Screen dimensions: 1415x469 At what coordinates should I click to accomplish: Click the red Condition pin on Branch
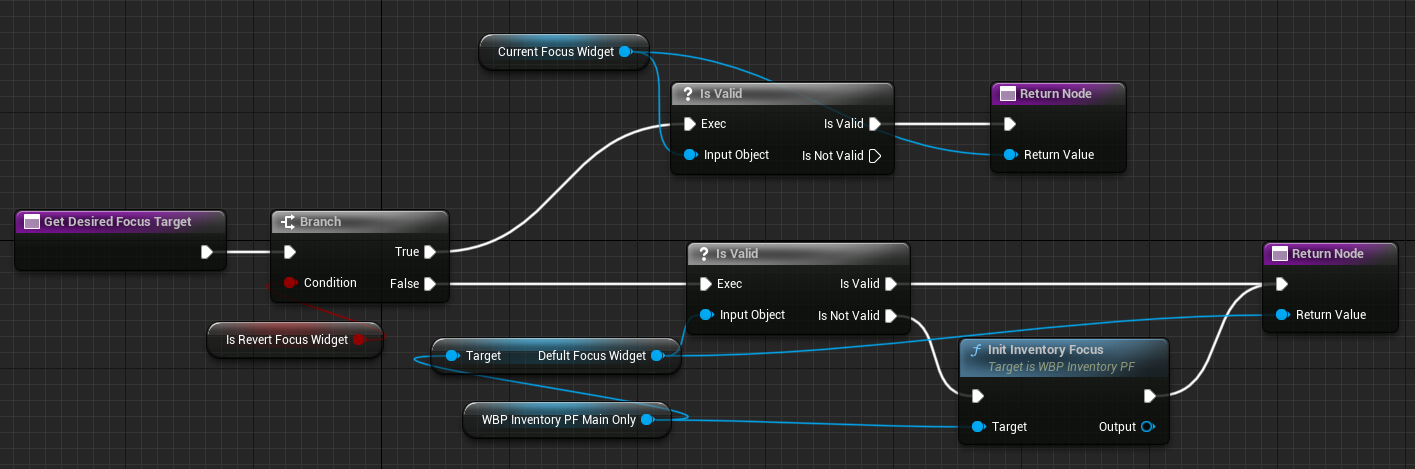click(x=290, y=283)
